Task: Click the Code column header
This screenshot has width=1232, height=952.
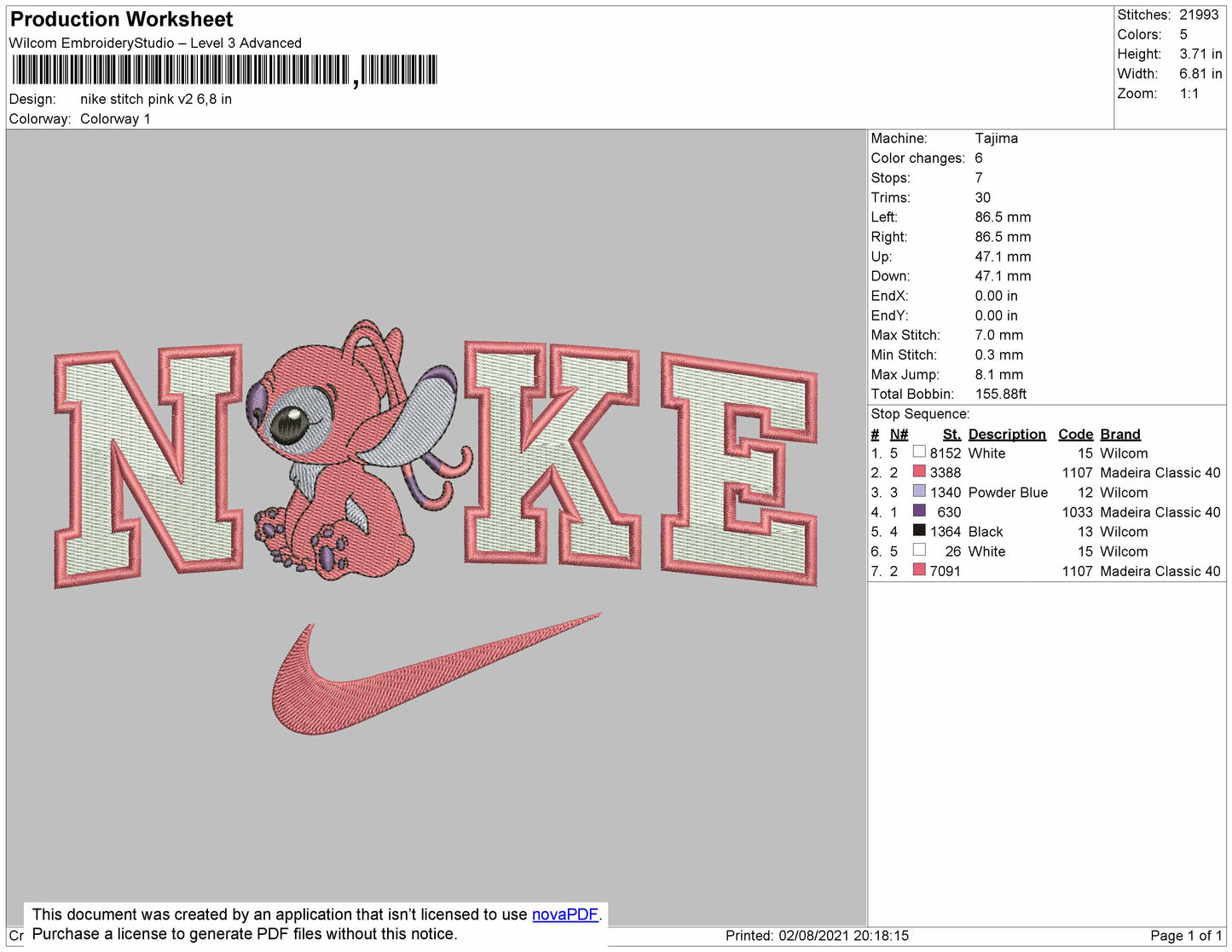Action: 1075,434
